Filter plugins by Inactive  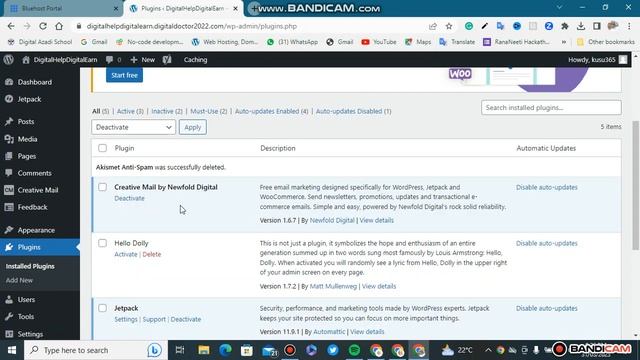point(167,111)
